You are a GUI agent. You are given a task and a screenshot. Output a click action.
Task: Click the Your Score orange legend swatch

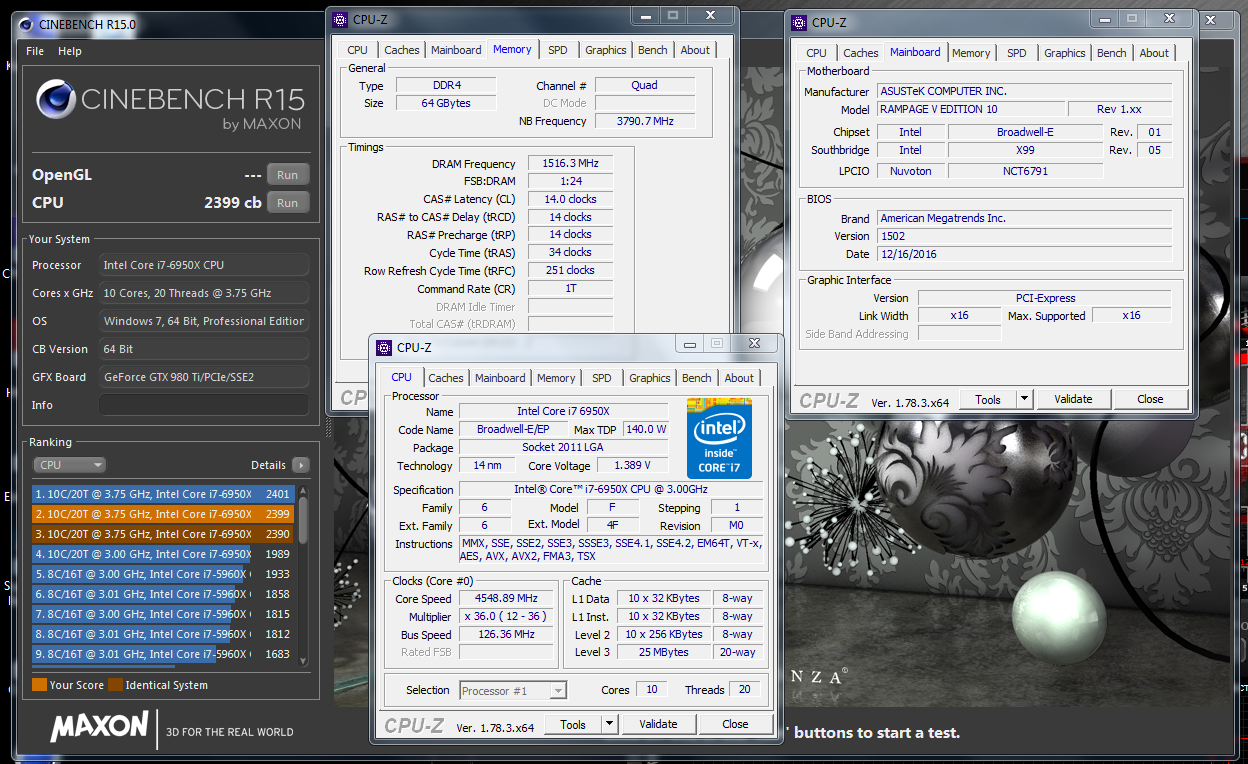tap(39, 685)
